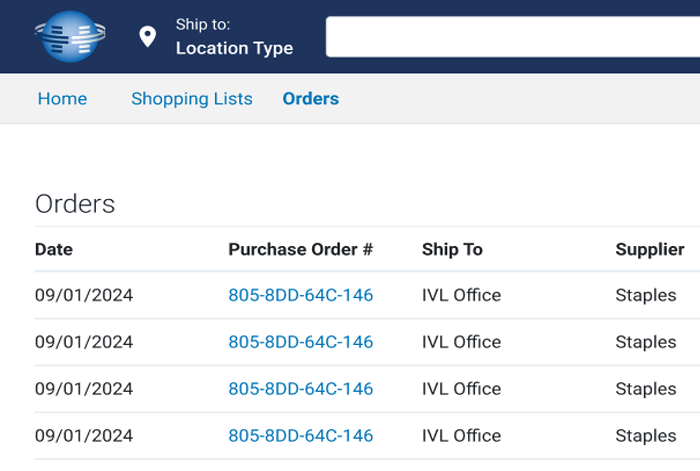This screenshot has width=700, height=471.
Task: Open the third row's purchase order link
Action: coord(300,389)
